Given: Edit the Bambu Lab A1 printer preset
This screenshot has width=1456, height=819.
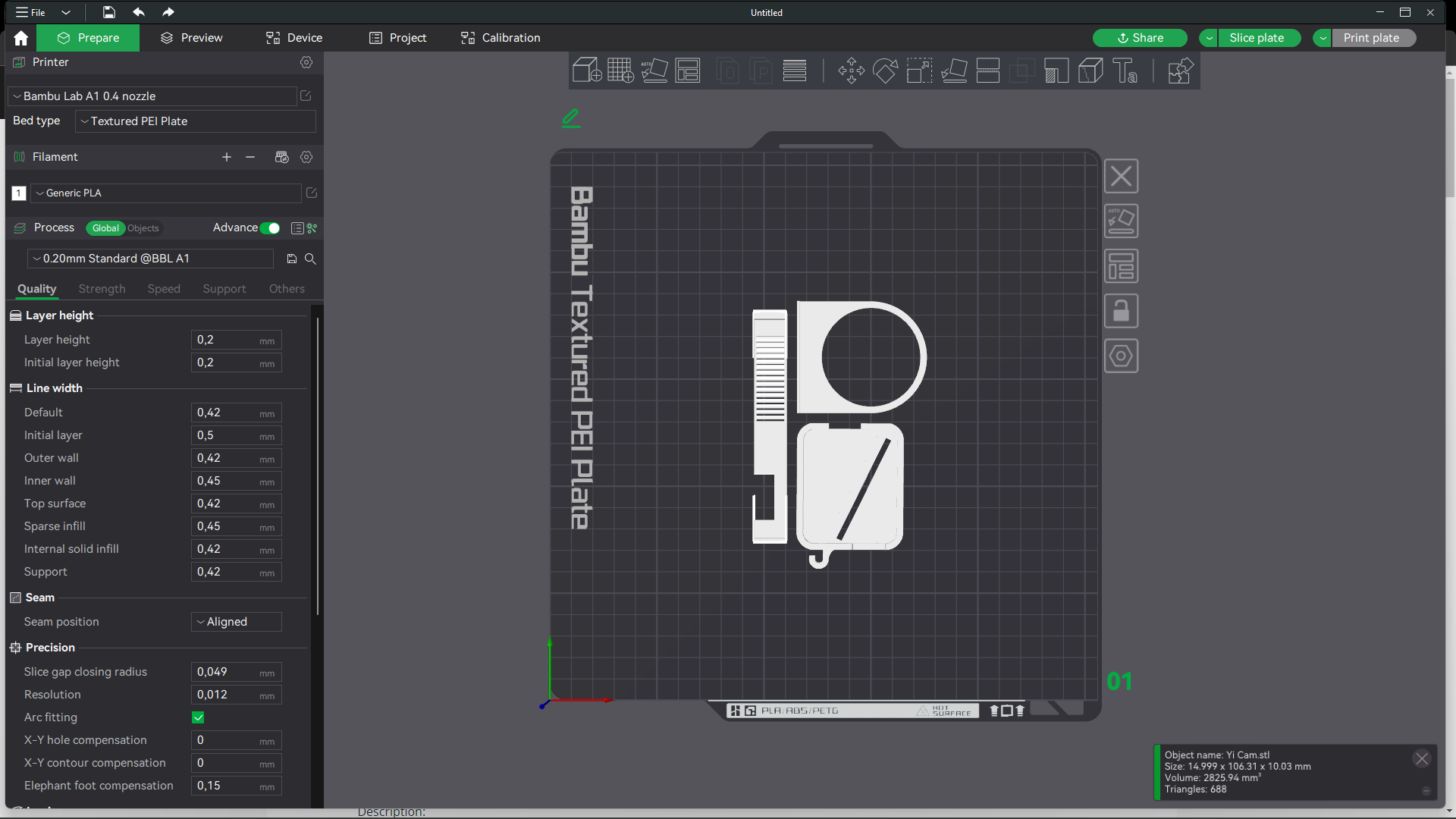Looking at the screenshot, I should [306, 96].
